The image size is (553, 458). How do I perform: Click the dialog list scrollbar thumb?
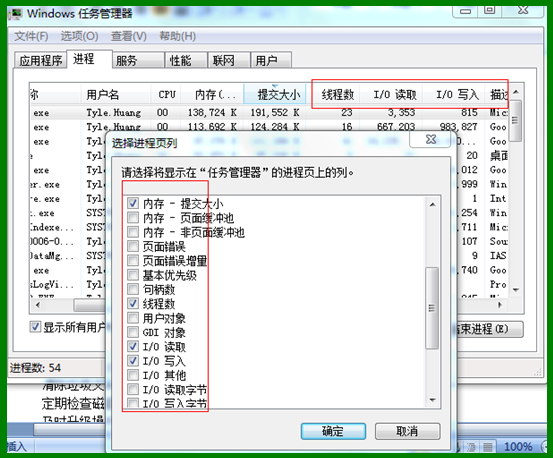tap(432, 308)
